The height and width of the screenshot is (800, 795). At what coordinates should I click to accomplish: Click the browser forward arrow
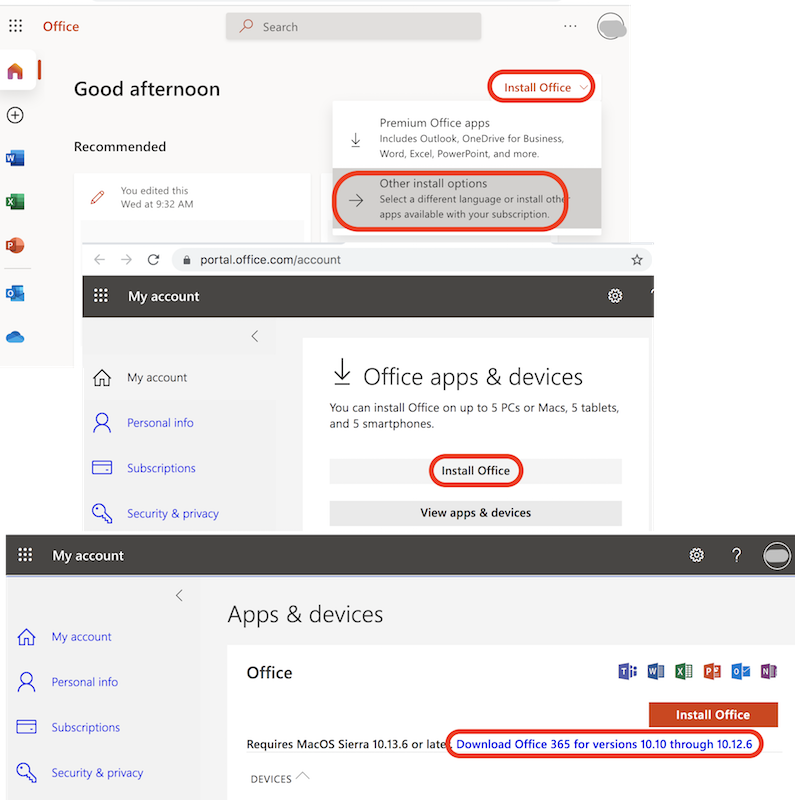(126, 260)
